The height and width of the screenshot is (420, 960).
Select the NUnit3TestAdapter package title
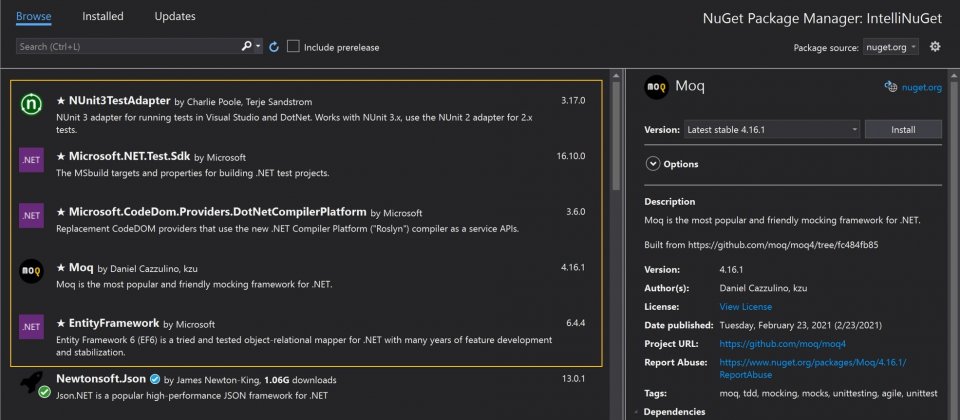119,100
